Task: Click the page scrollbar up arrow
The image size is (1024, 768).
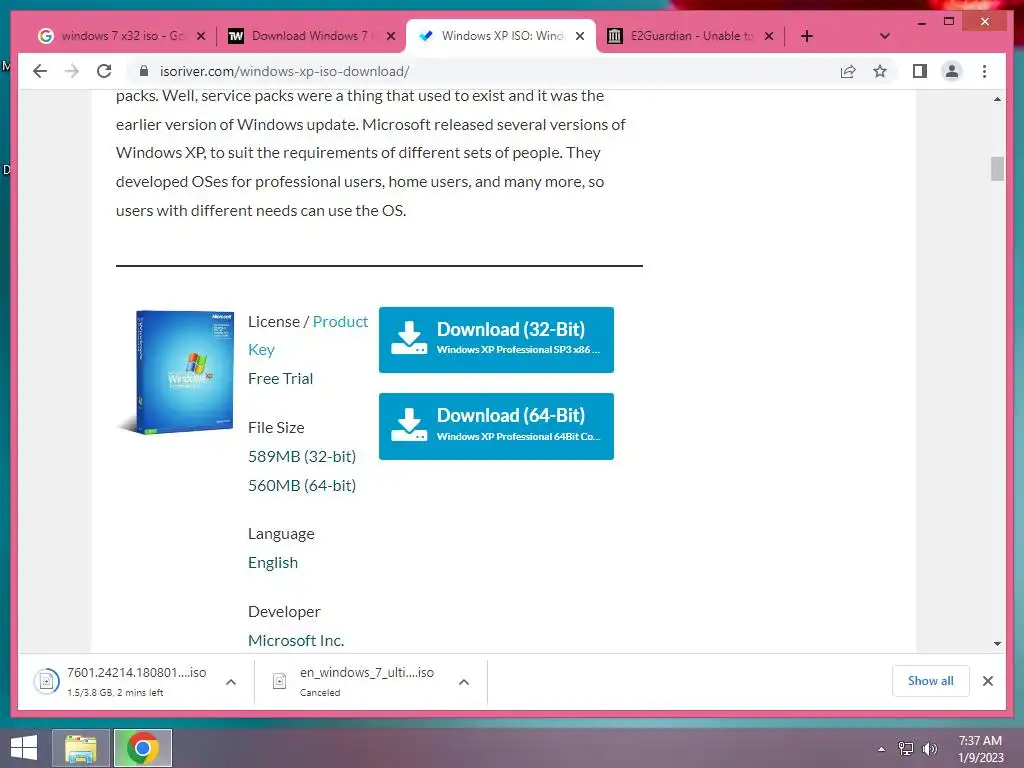Action: click(997, 99)
